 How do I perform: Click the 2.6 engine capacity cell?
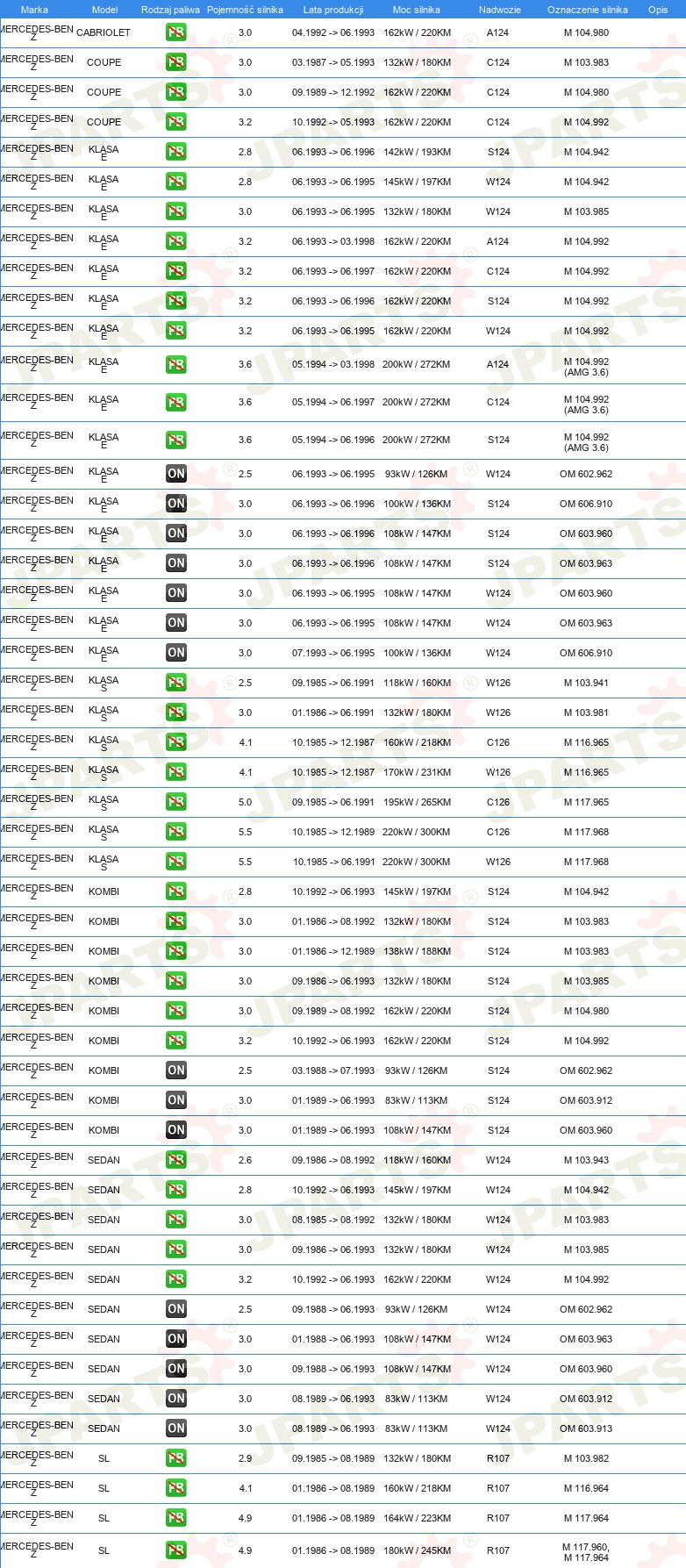click(245, 1160)
